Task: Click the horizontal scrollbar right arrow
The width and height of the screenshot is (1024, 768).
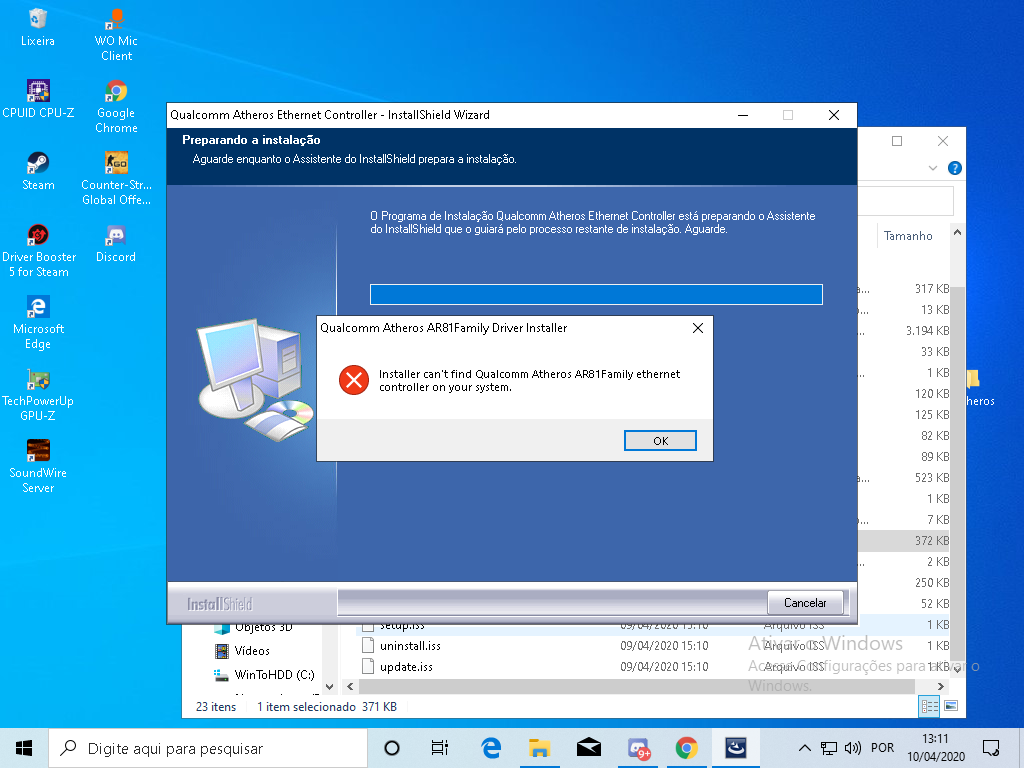Action: coord(940,686)
